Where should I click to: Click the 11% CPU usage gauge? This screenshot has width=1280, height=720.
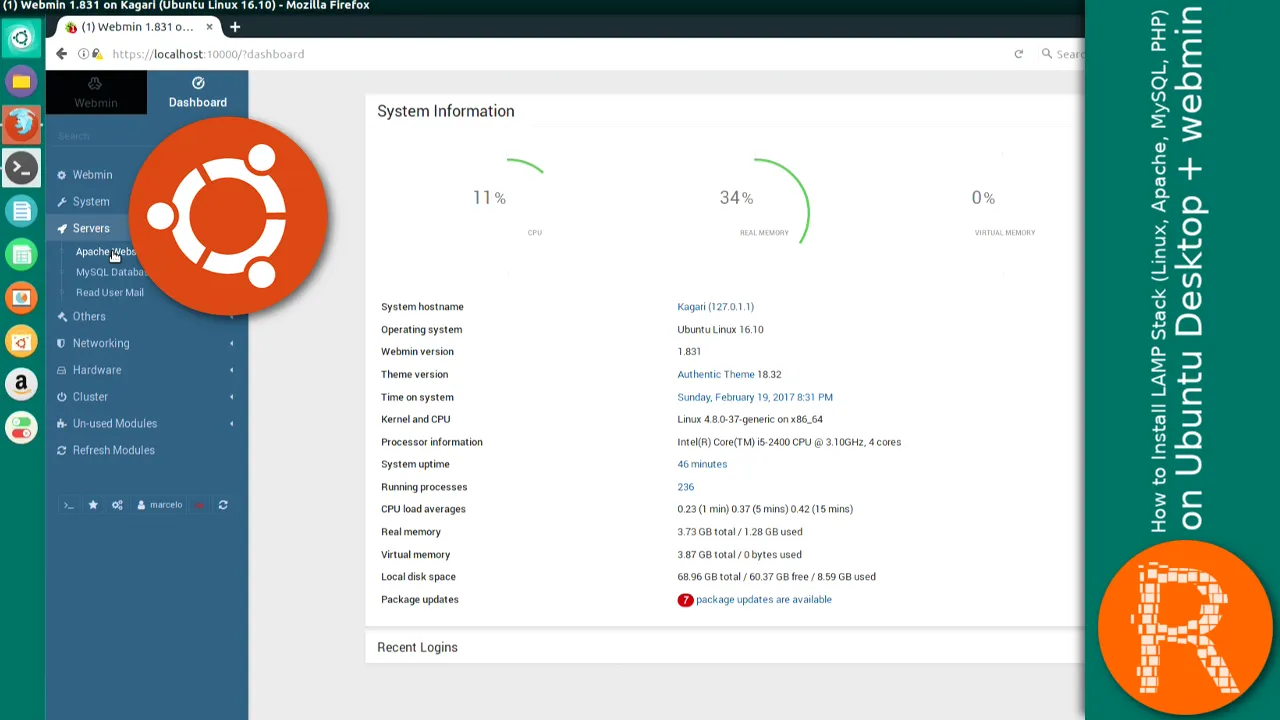click(x=489, y=198)
